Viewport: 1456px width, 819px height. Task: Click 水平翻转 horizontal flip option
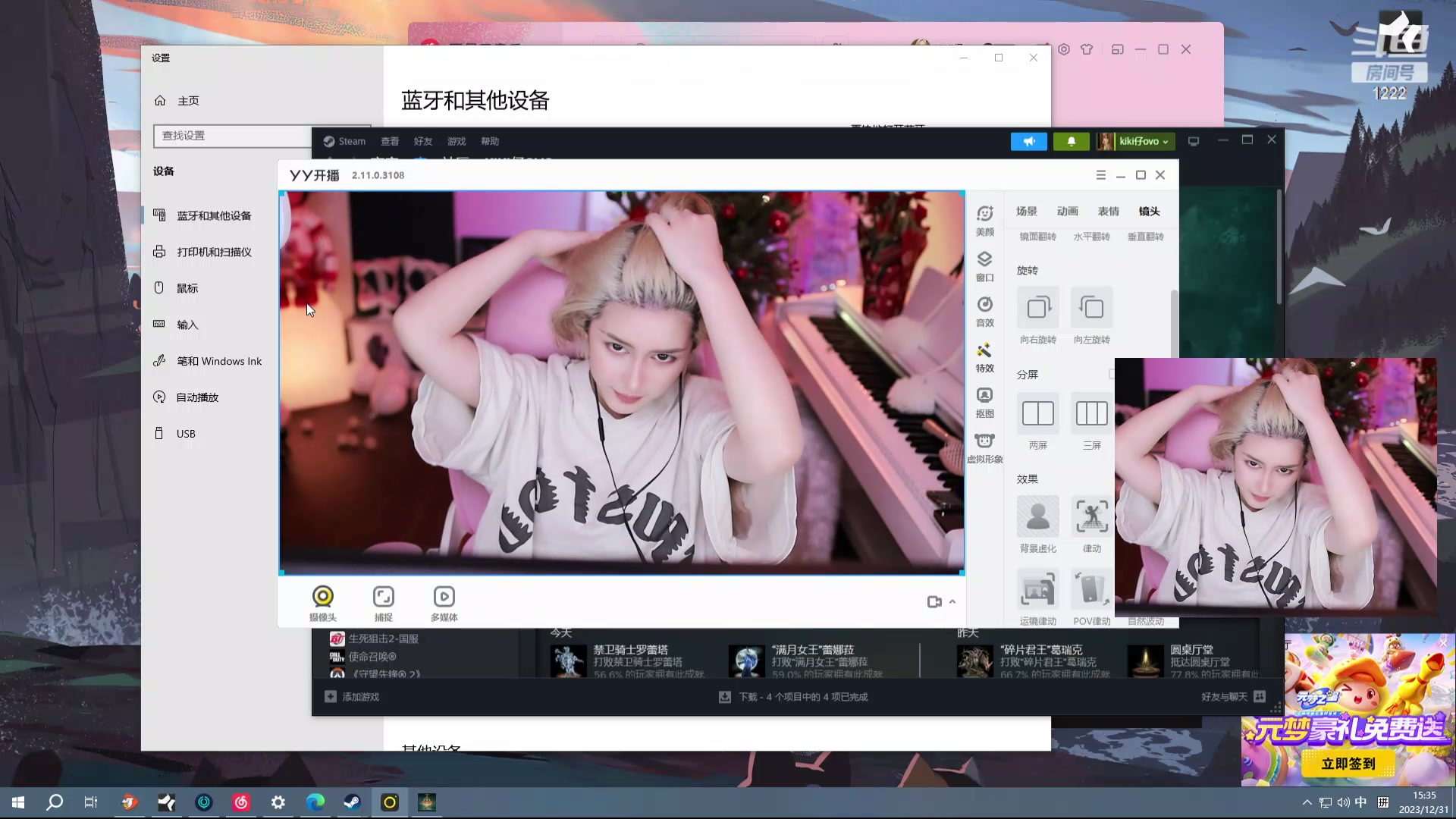[1091, 237]
